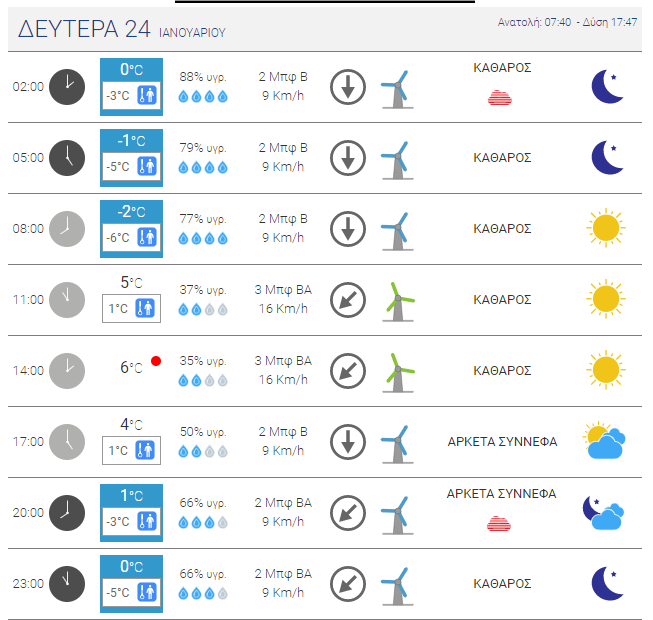Click the cloudy sun icon at 17:00
Image resolution: width=653 pixels, height=620 pixels.
605,441
